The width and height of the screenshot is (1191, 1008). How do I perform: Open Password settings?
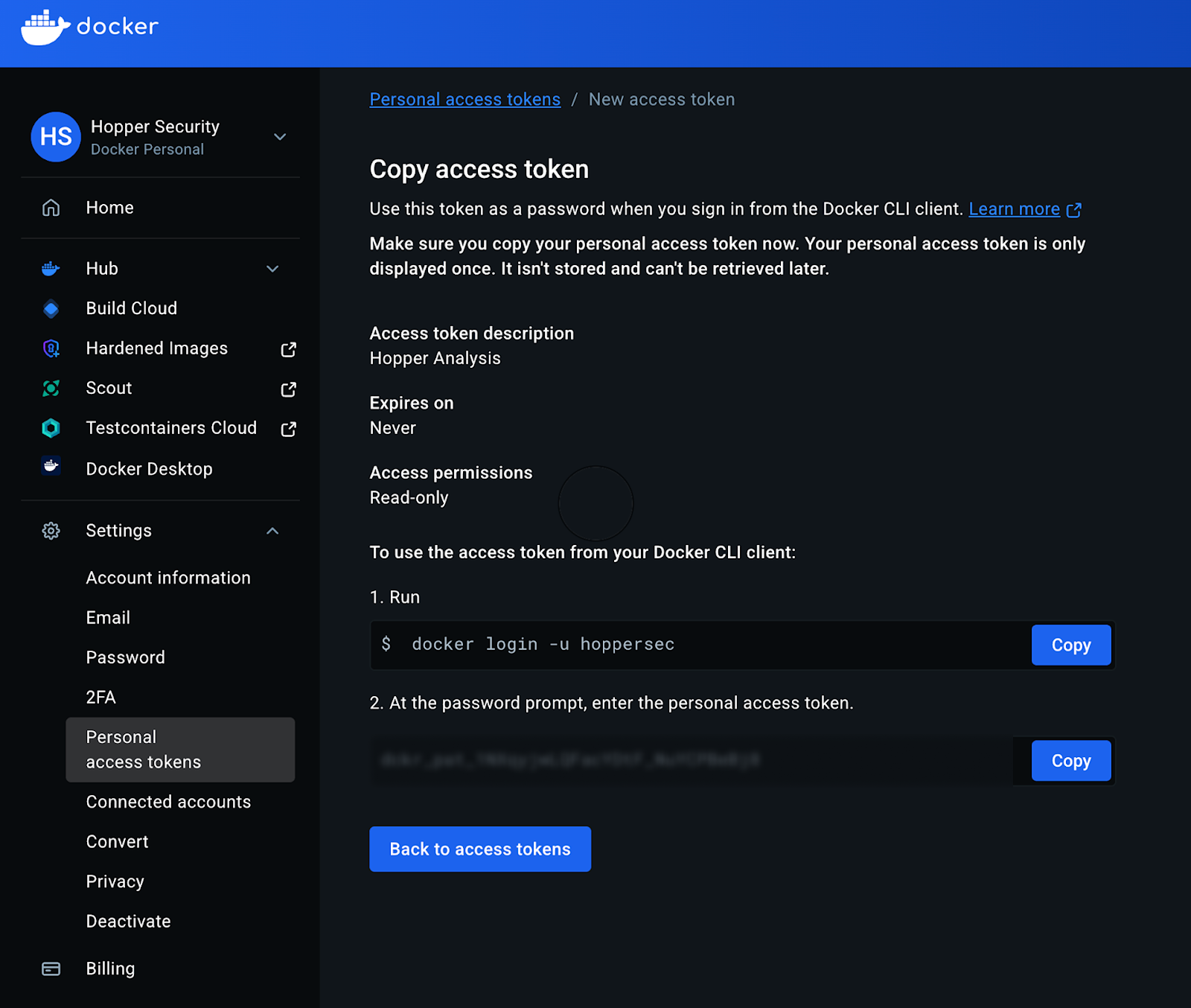(x=126, y=657)
